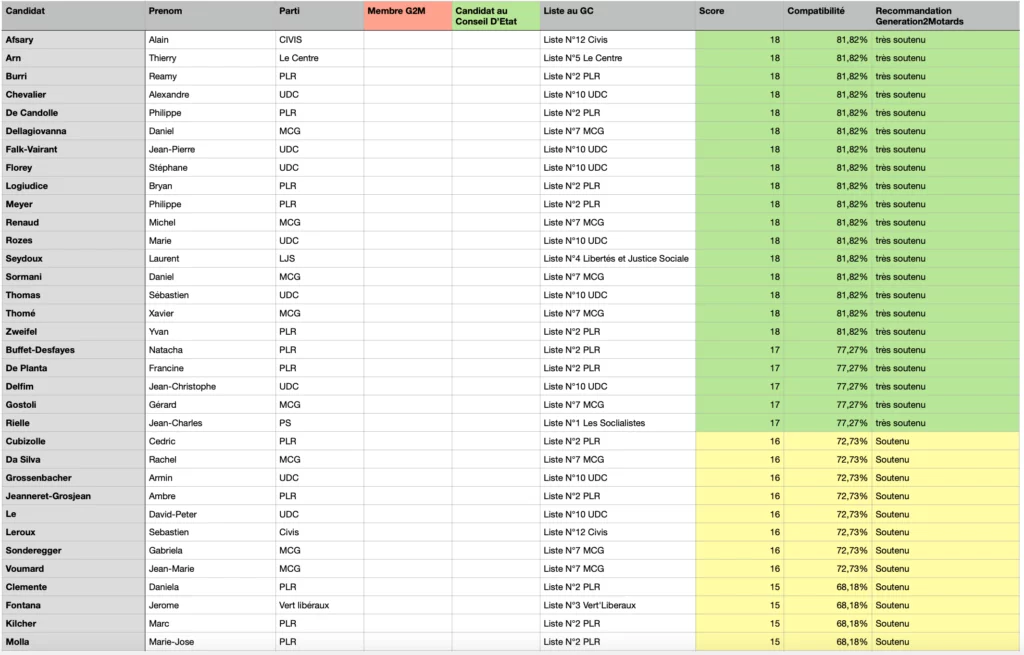Click the Score column header
Viewport: 1024px width, 655px height.
point(739,16)
